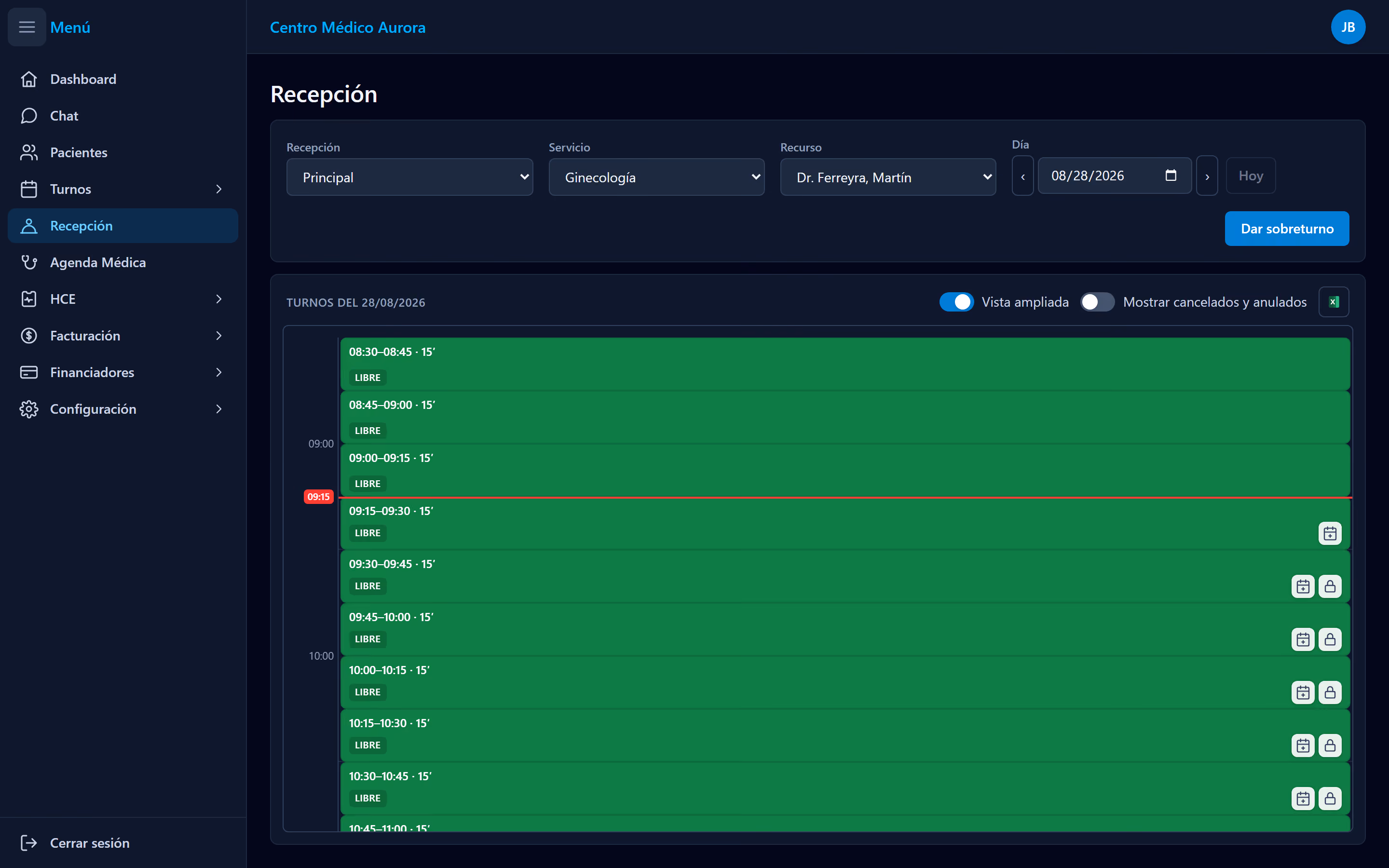Image resolution: width=1389 pixels, height=868 pixels.
Task: Lock the 10:00–10:15 slot
Action: (x=1329, y=692)
